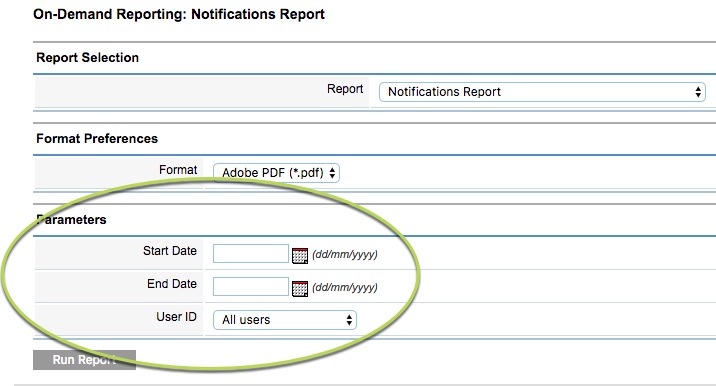
Task: Click the Start Date input field
Action: tap(251, 254)
